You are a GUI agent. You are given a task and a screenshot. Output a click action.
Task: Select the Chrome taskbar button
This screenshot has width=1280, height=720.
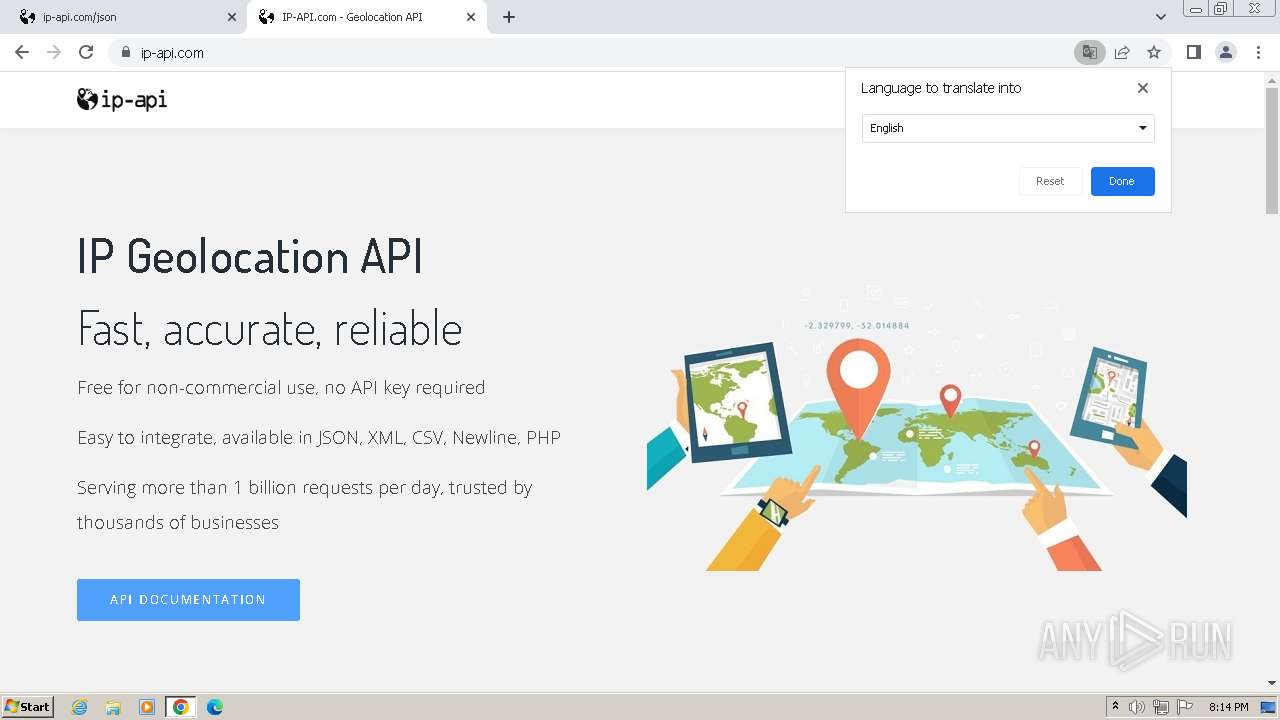pyautogui.click(x=181, y=707)
